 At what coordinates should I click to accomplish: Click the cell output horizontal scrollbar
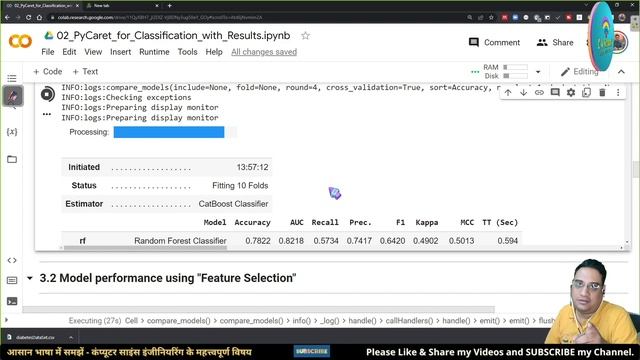145,248
